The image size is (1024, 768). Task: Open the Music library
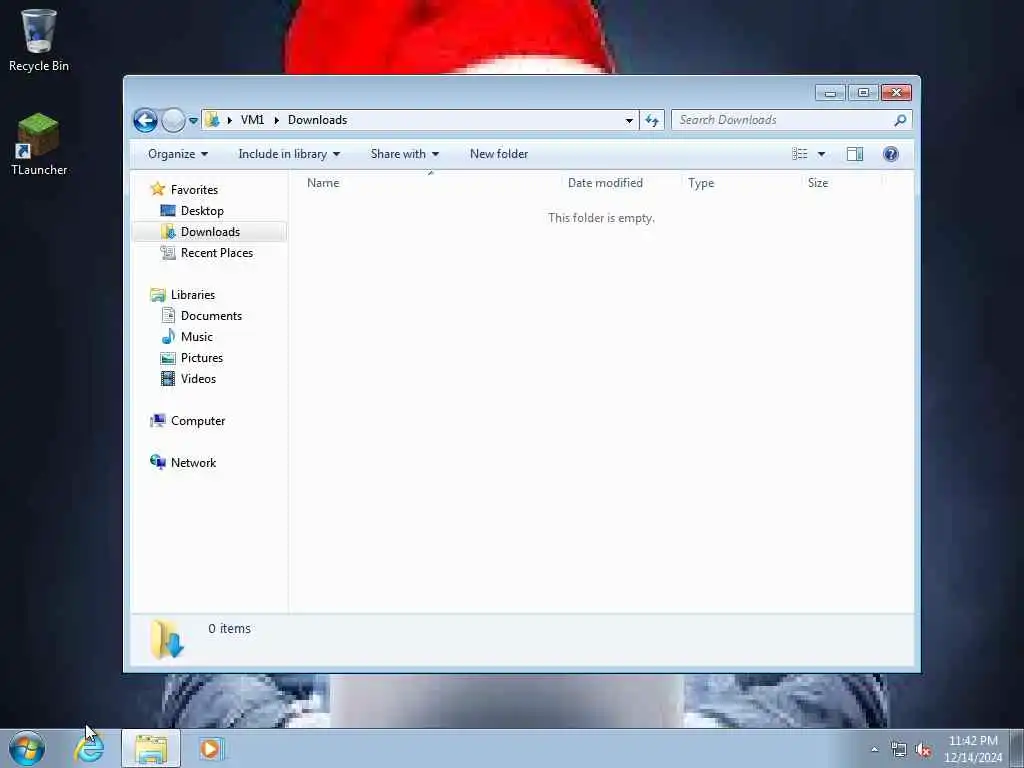pos(197,337)
